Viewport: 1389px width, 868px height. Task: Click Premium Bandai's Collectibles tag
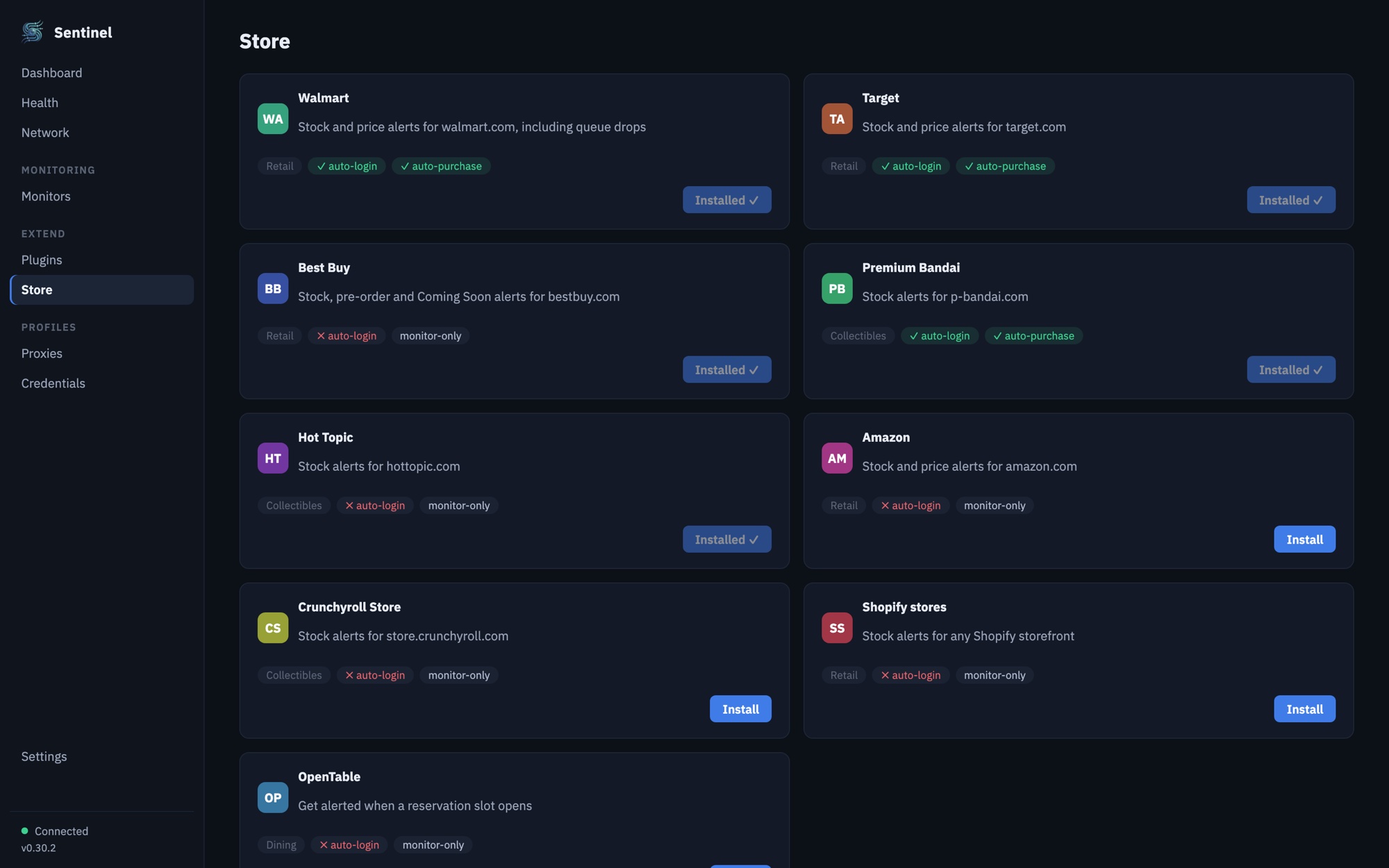[858, 335]
